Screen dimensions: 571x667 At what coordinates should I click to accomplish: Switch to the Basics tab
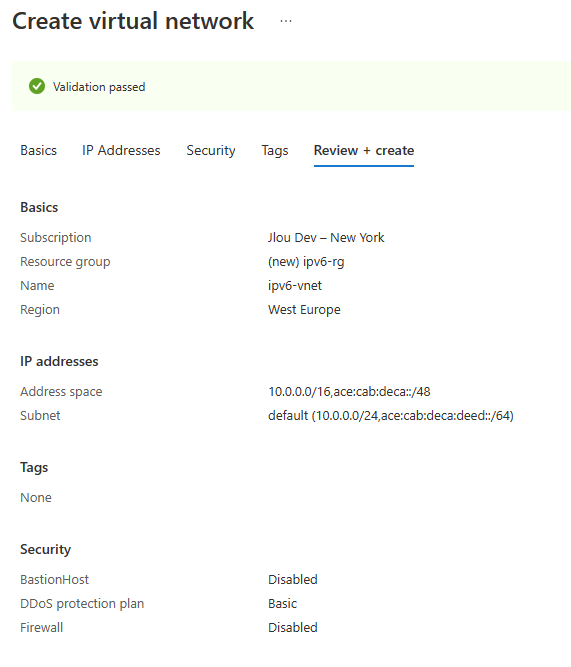[38, 151]
